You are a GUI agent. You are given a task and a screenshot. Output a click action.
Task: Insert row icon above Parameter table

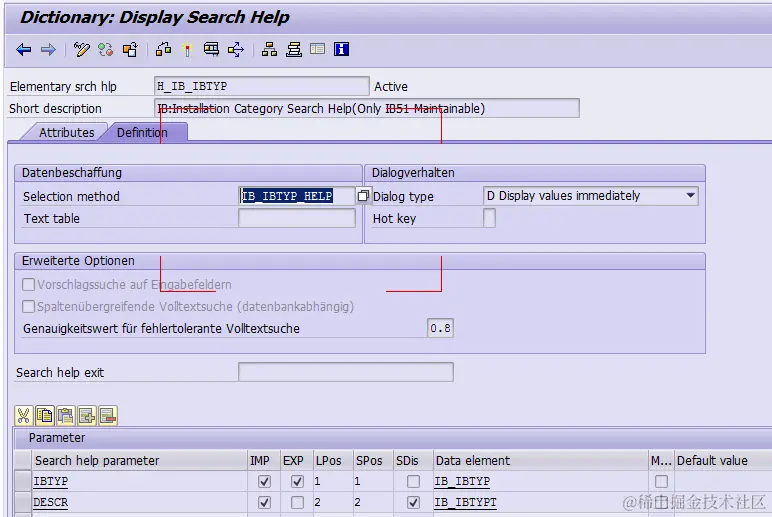point(87,416)
